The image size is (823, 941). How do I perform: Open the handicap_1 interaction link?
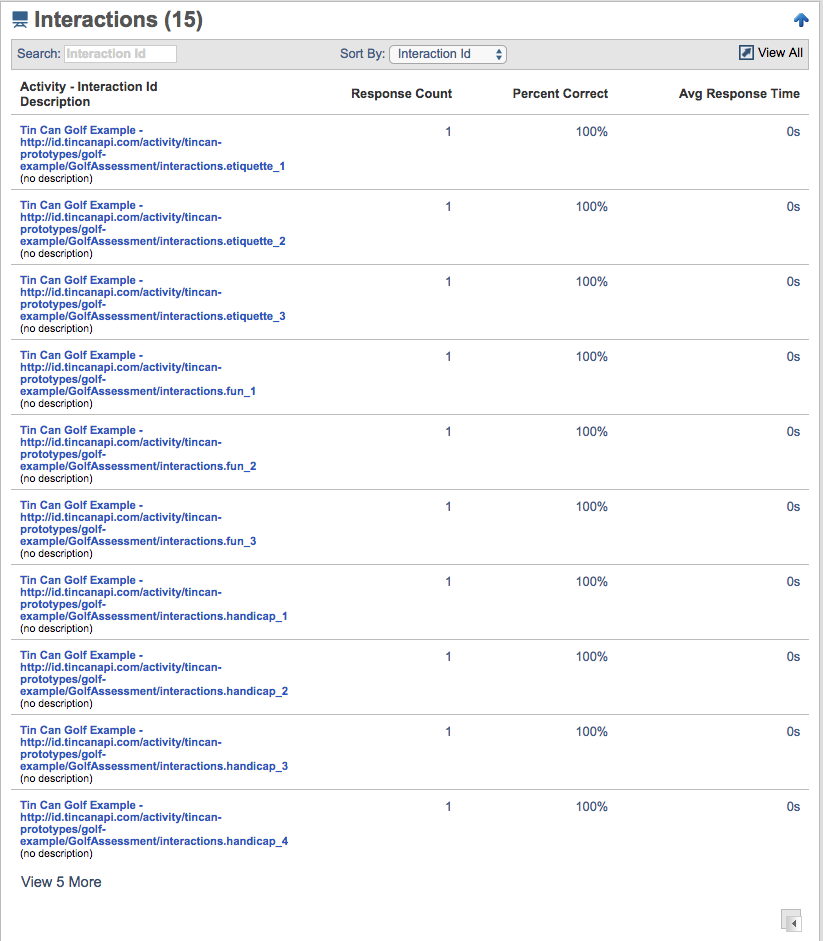(154, 598)
